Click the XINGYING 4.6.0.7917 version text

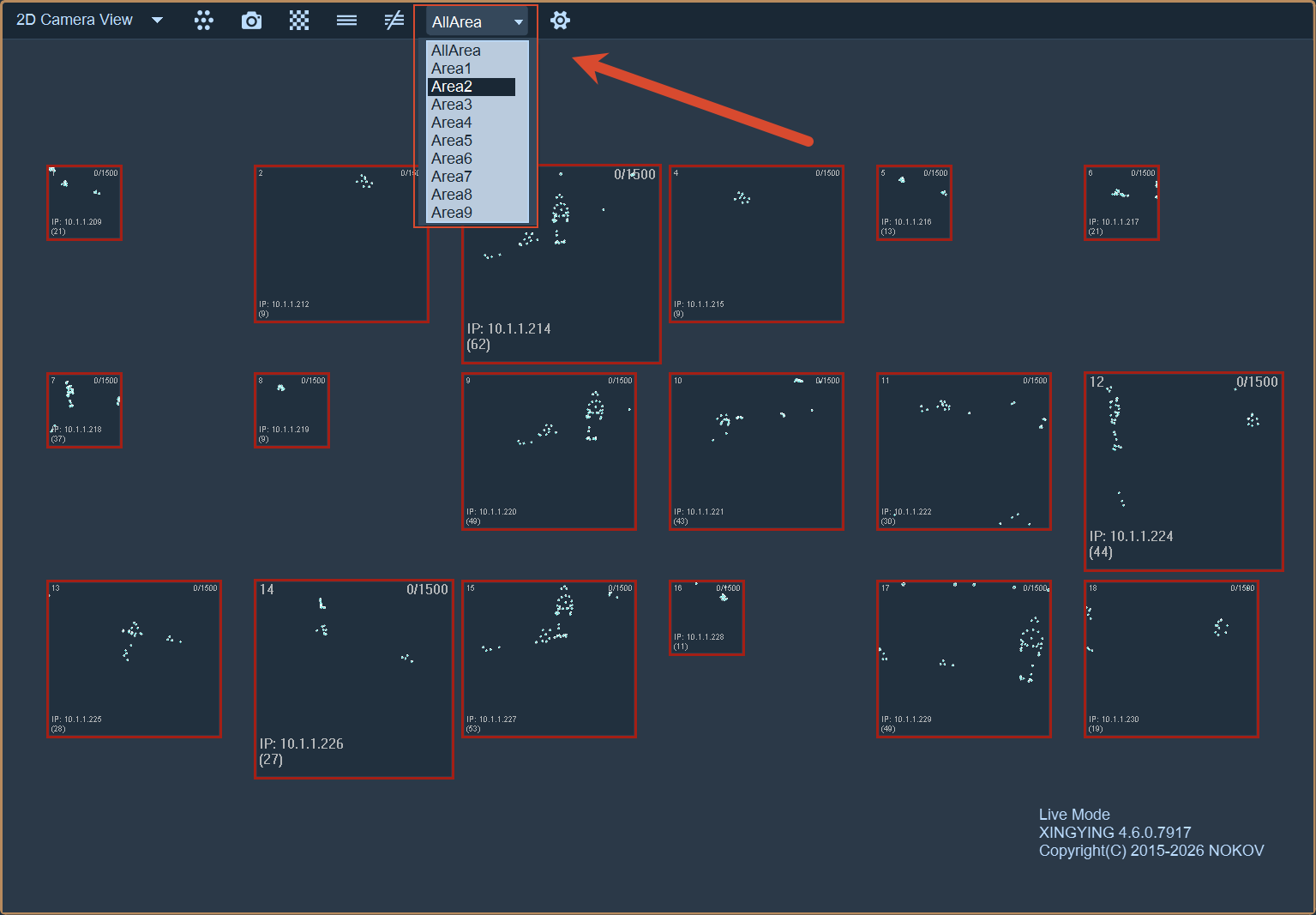(x=1115, y=833)
